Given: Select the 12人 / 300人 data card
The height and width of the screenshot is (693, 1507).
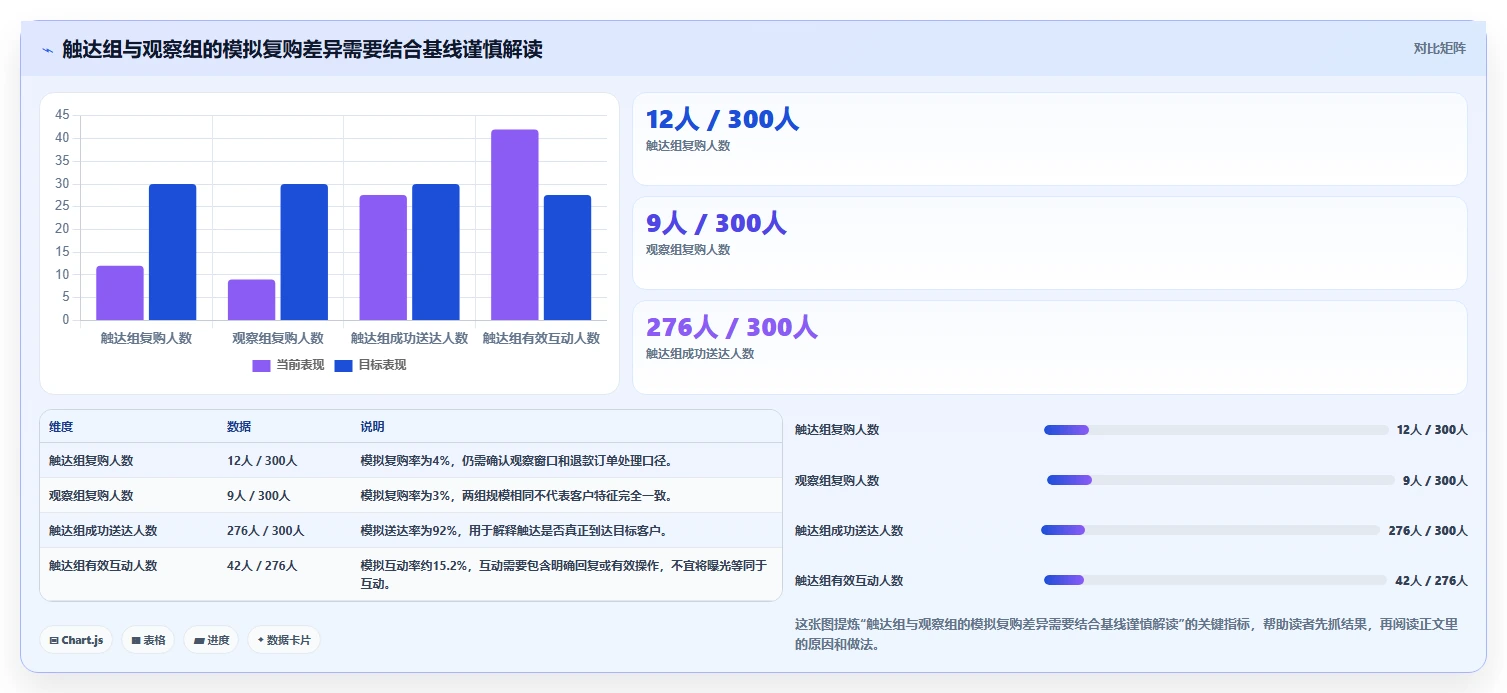Looking at the screenshot, I should 1050,139.
